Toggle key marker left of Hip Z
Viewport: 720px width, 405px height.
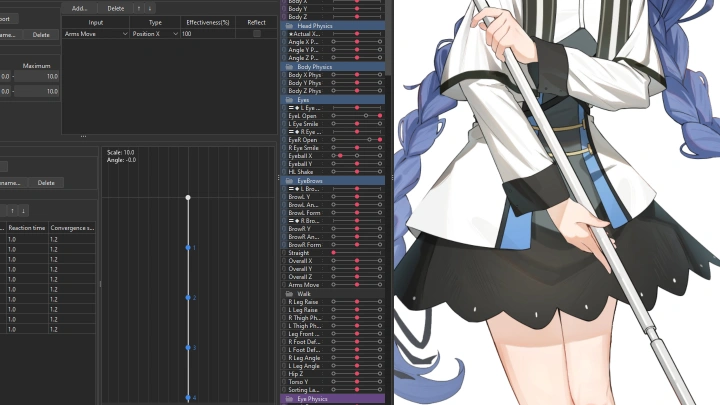click(x=284, y=374)
